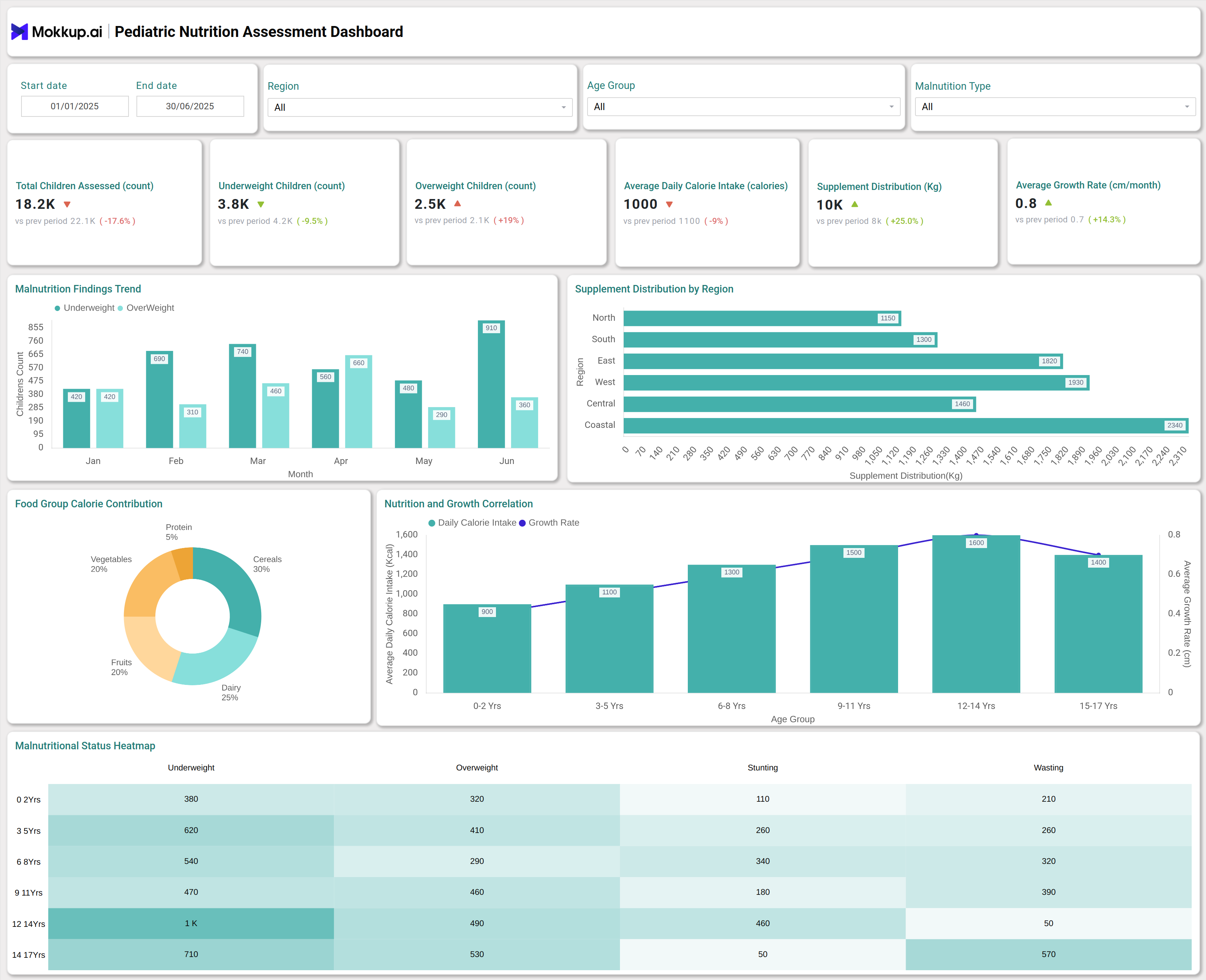The height and width of the screenshot is (980, 1206).
Task: Click the Underweight heatmap column header
Action: click(191, 768)
